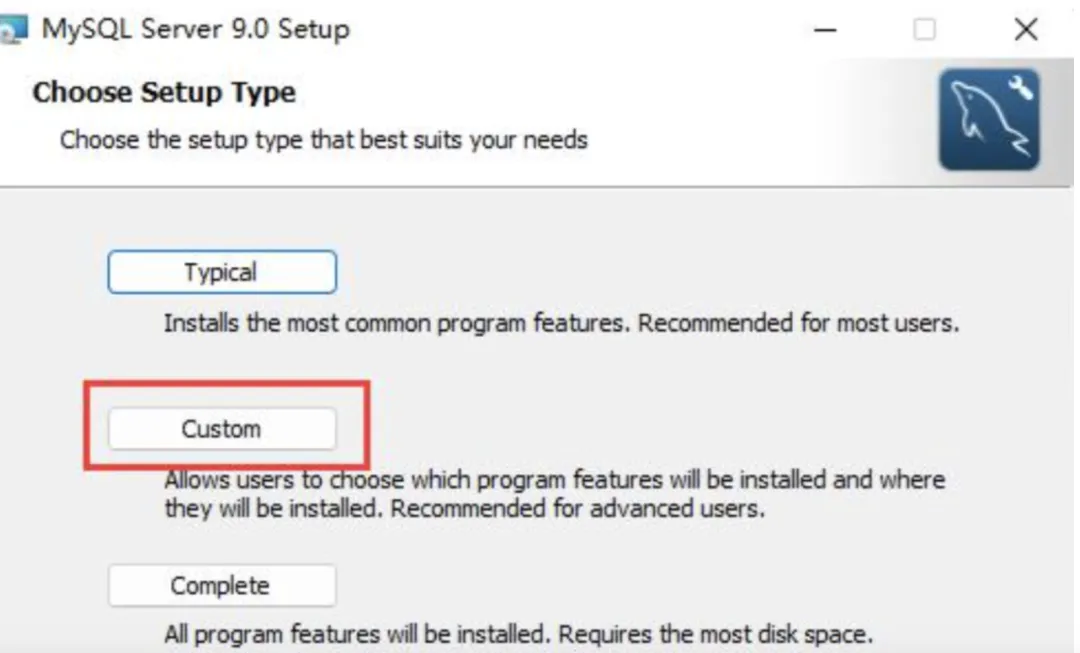Image resolution: width=1080 pixels, height=653 pixels.
Task: Click the MySQL installer icon in title bar
Action: pos(14,30)
